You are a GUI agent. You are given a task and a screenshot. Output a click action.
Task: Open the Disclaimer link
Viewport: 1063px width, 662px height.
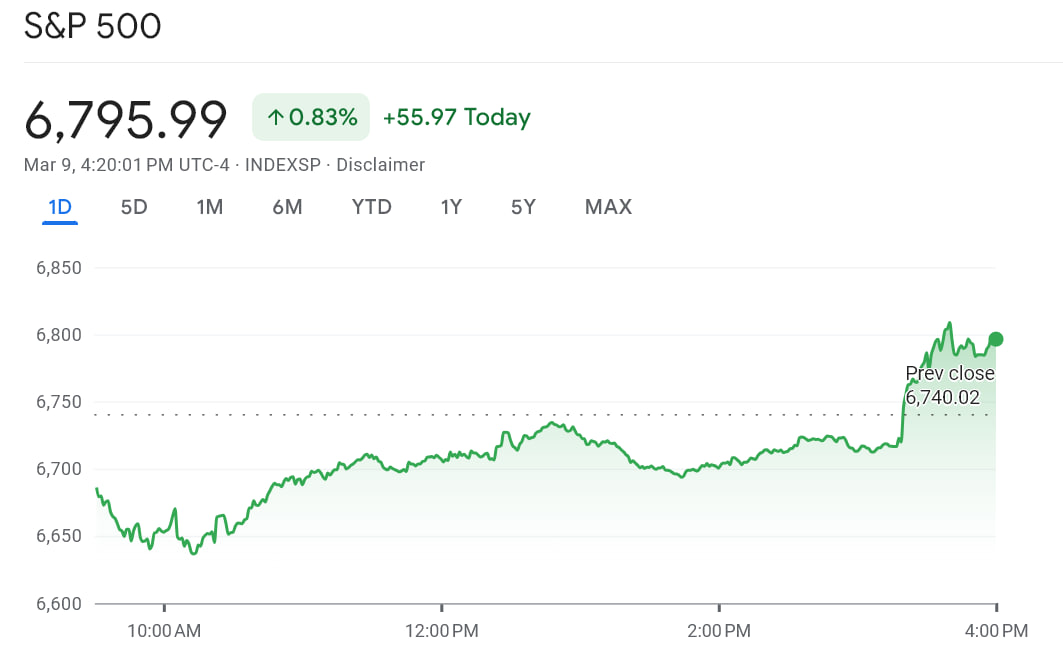381,164
